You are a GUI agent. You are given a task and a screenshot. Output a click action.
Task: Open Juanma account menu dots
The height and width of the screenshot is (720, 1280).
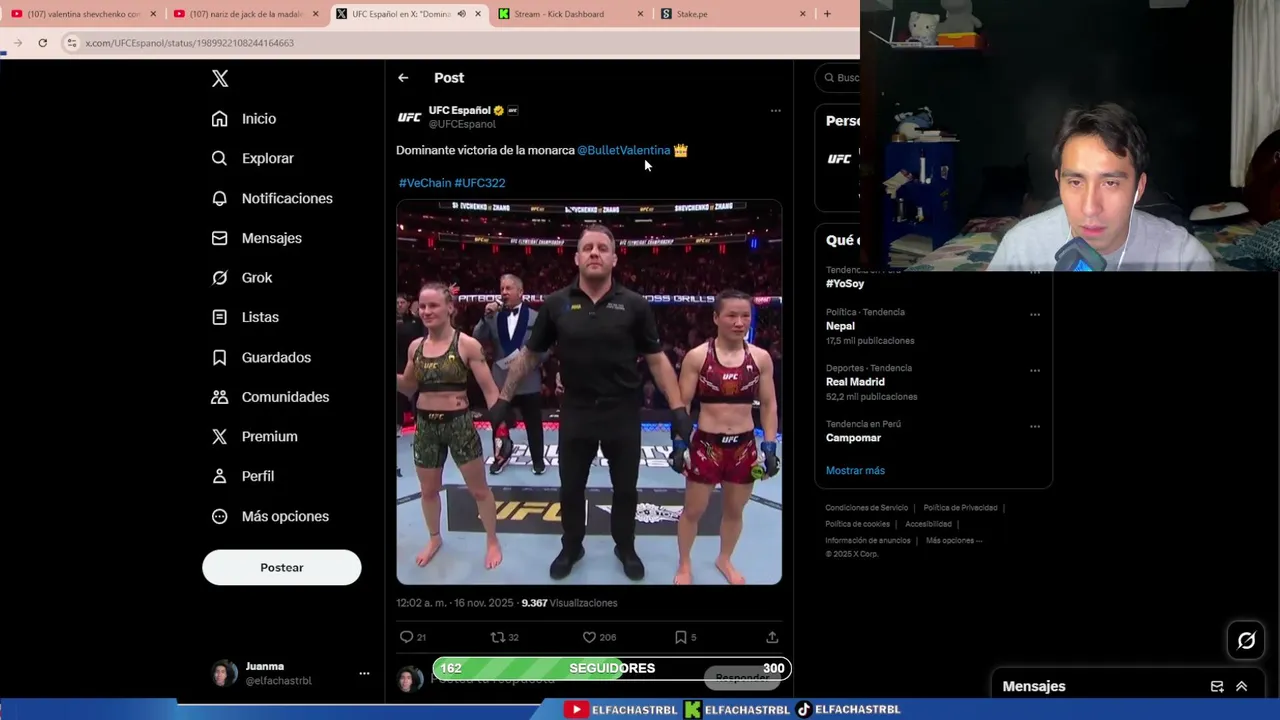click(x=364, y=674)
